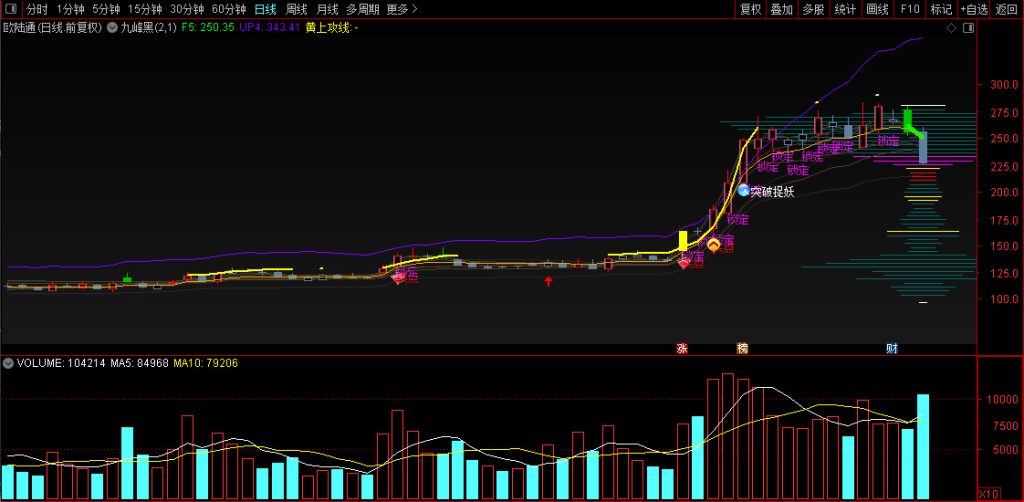
Task: Click the 涨 event marker
Action: tap(682, 348)
